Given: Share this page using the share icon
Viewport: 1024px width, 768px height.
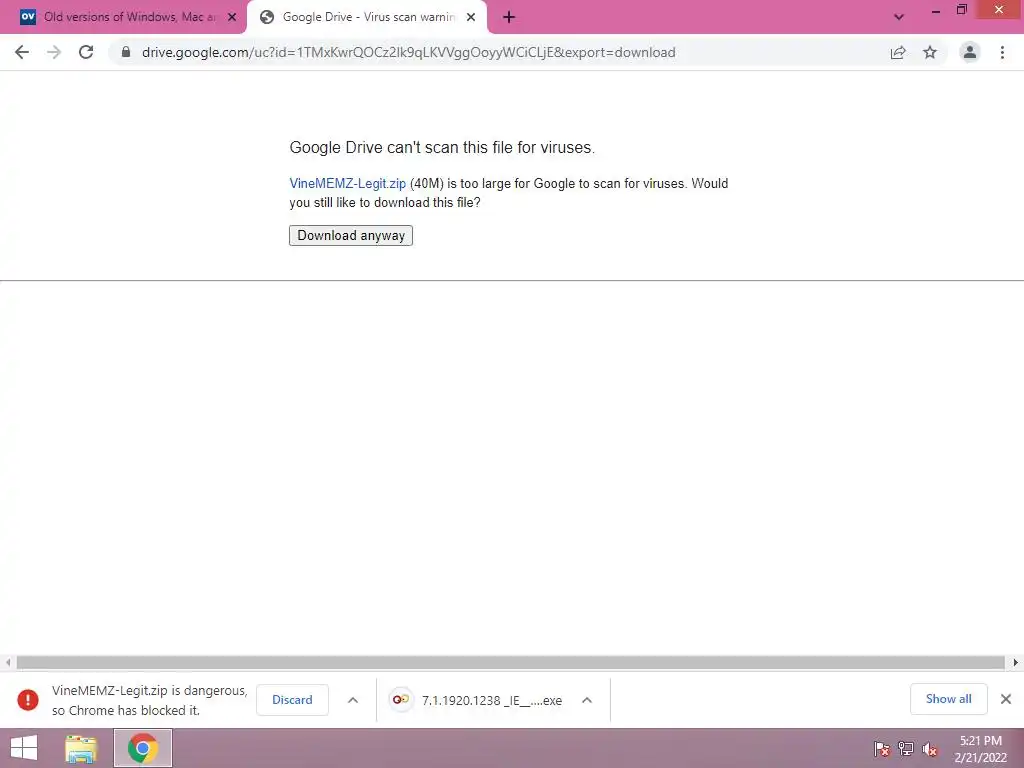Looking at the screenshot, I should (x=898, y=52).
